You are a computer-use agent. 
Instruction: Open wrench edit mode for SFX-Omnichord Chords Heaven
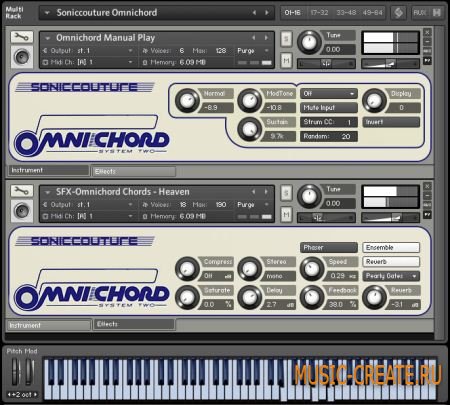pyautogui.click(x=22, y=191)
